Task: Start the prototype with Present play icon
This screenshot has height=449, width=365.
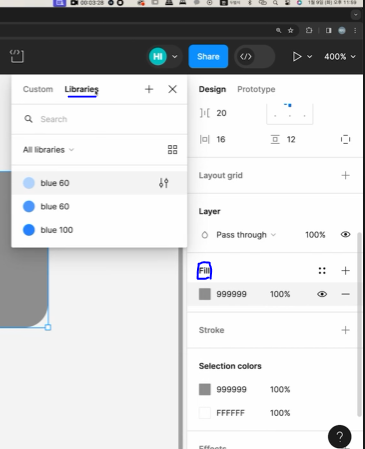Action: (x=297, y=57)
